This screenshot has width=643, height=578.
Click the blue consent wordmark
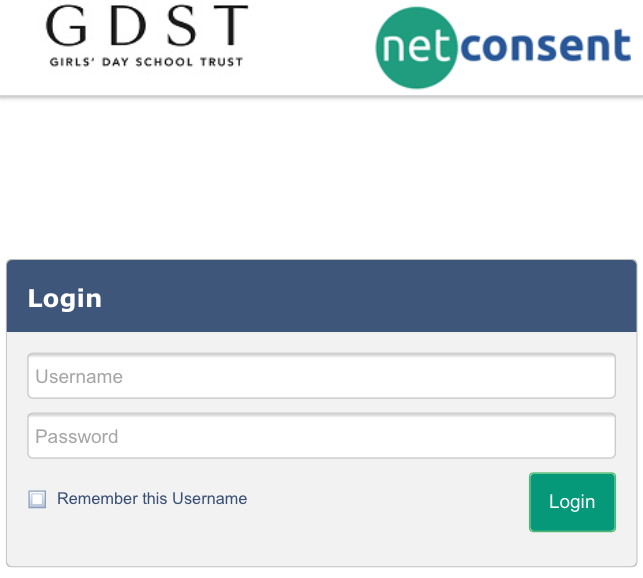[x=545, y=45]
